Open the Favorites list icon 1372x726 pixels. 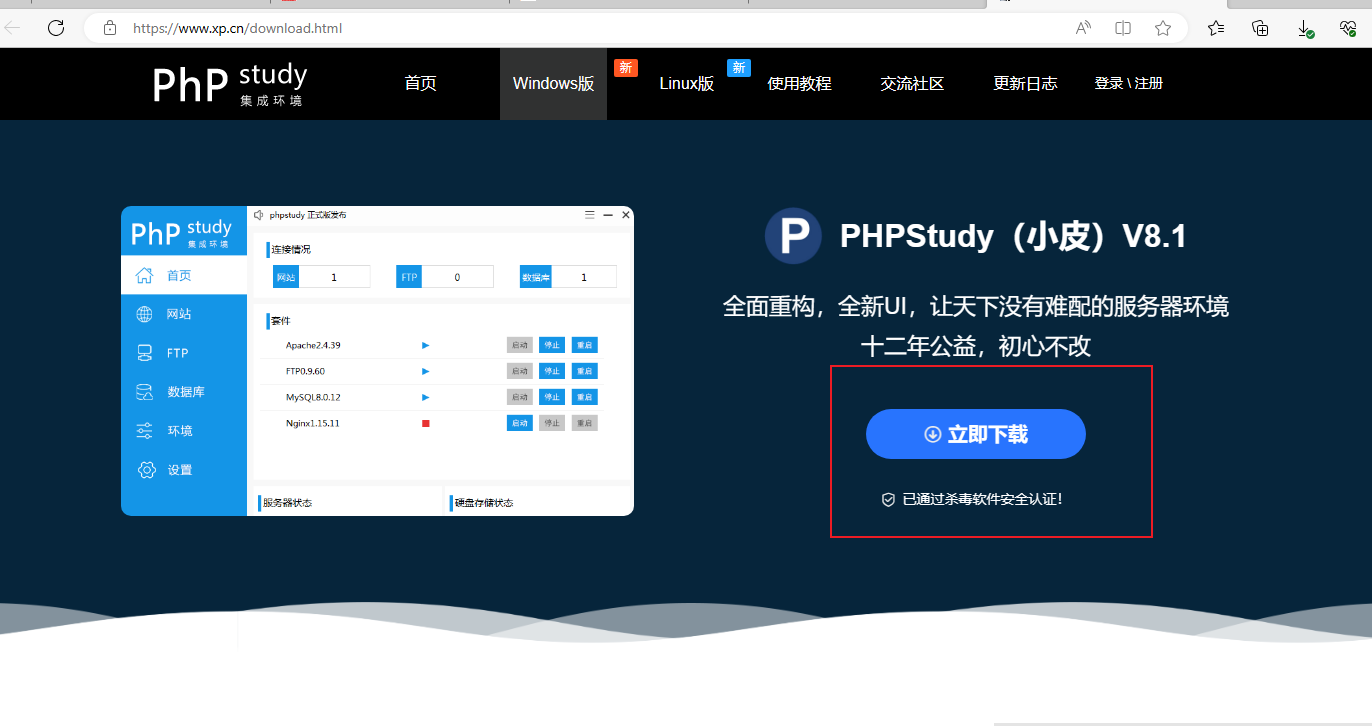1216,28
